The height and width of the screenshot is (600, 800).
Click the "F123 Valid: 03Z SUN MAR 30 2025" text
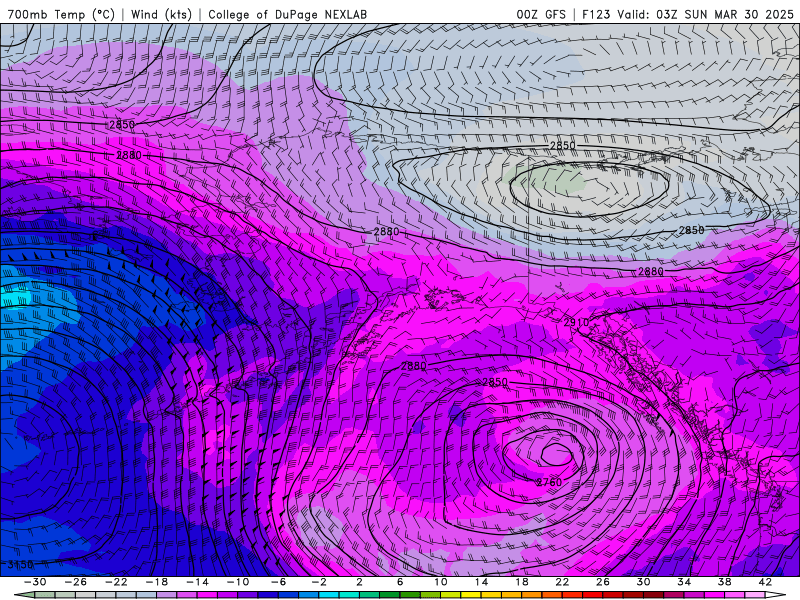688,14
